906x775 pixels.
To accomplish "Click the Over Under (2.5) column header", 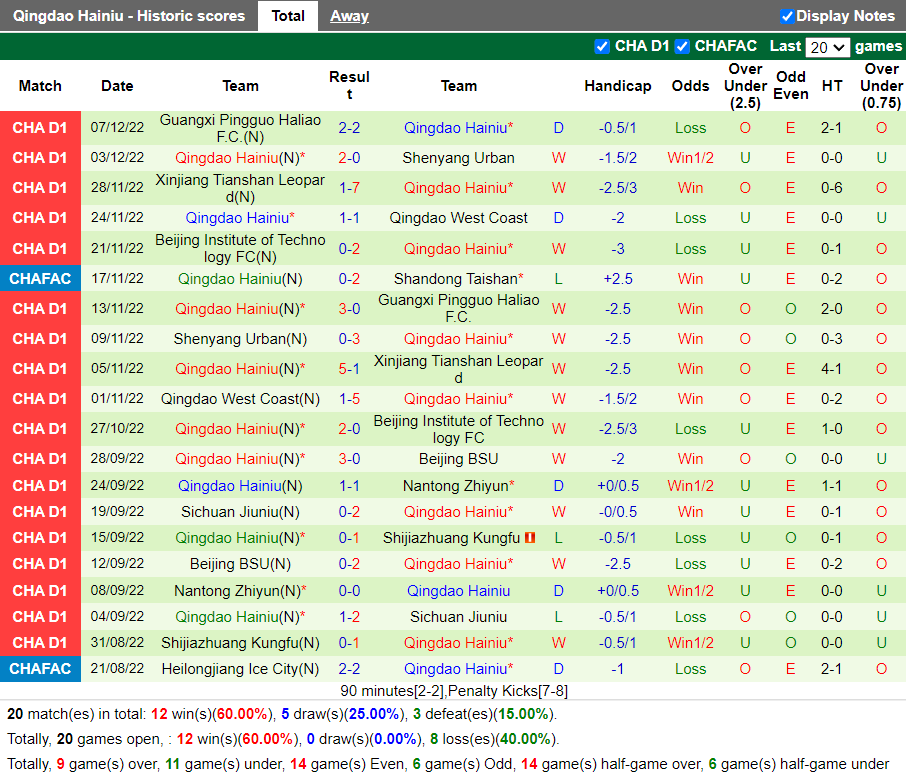I will [745, 85].
